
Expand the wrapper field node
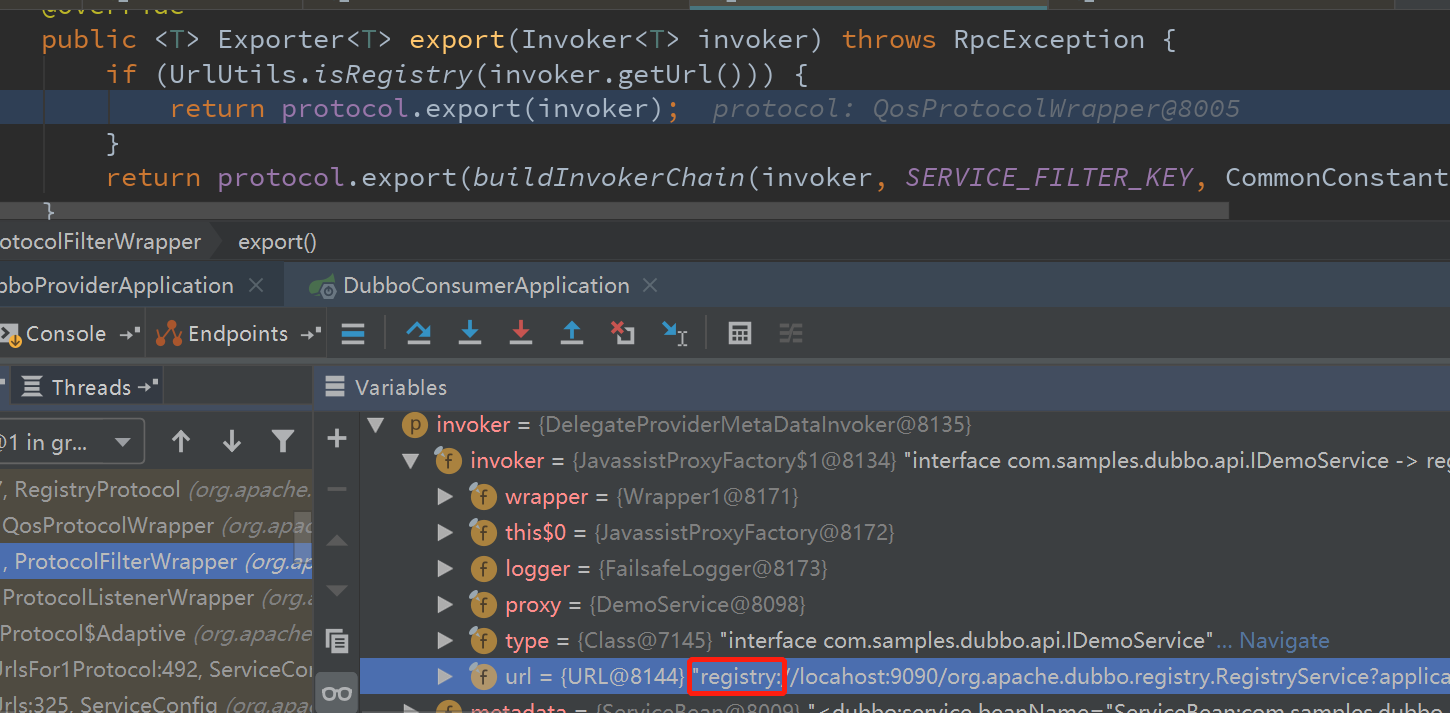[x=445, y=497]
